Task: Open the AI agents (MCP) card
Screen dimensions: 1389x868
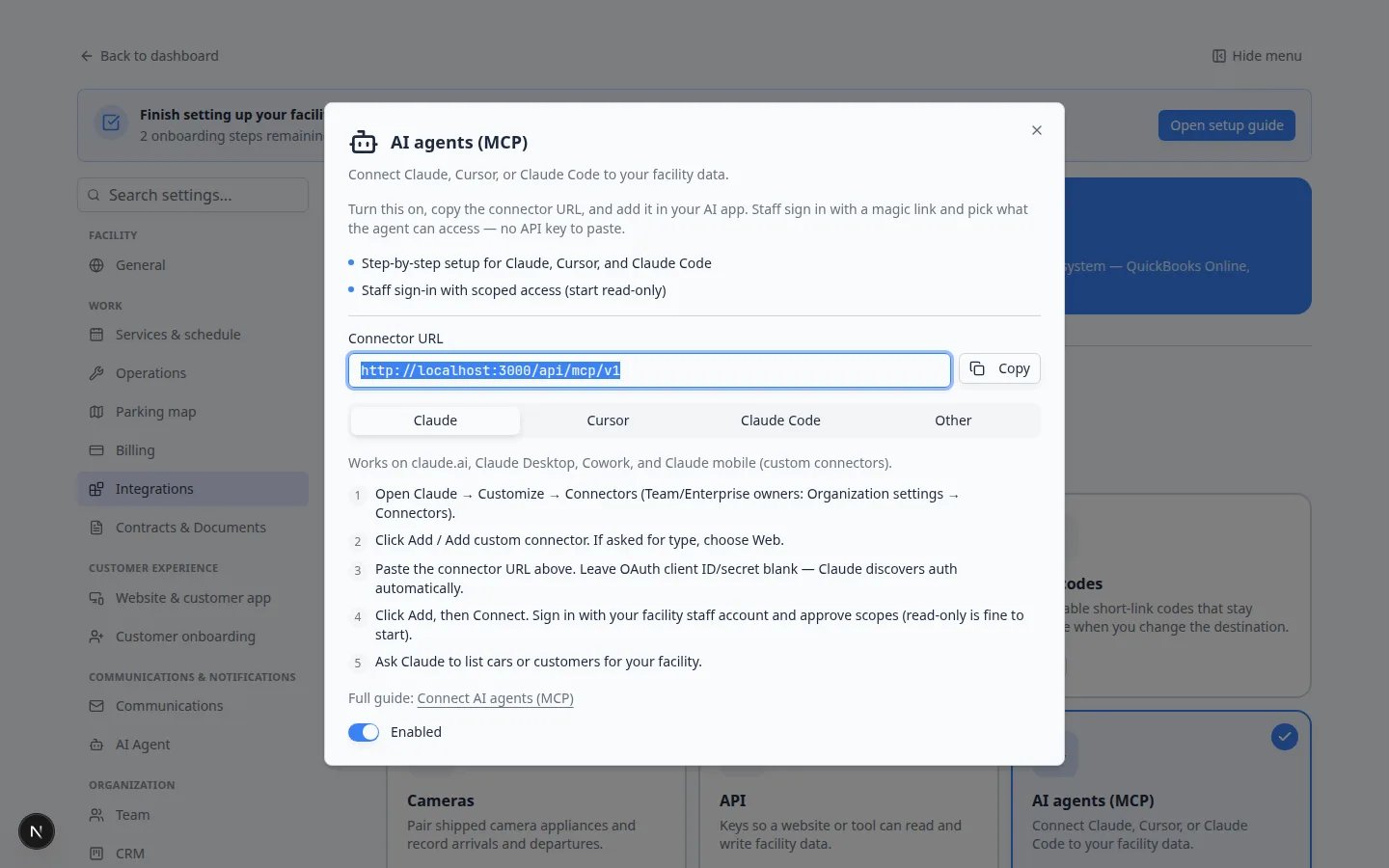Action: [1161, 791]
